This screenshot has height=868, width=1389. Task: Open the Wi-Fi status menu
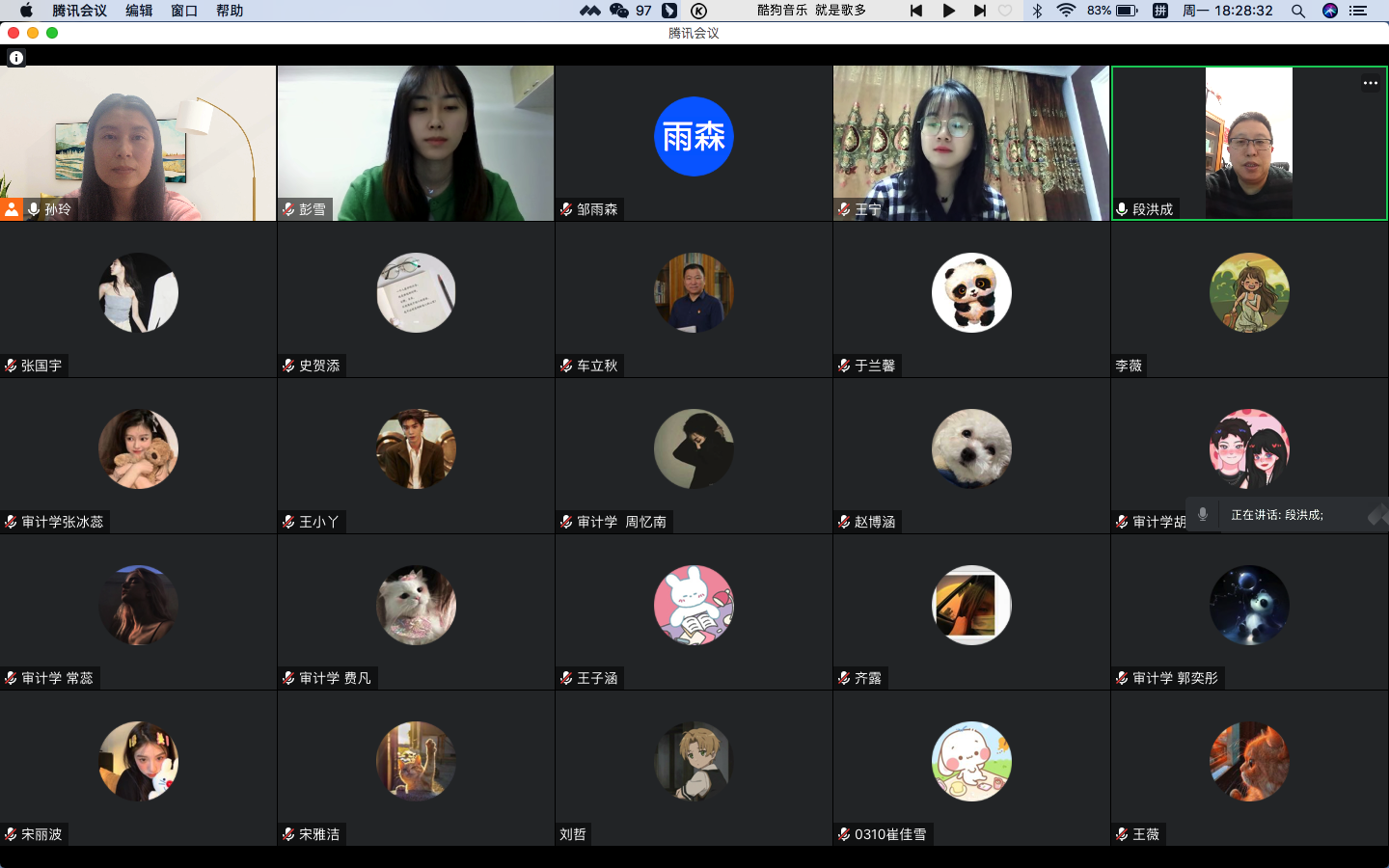[x=1066, y=11]
